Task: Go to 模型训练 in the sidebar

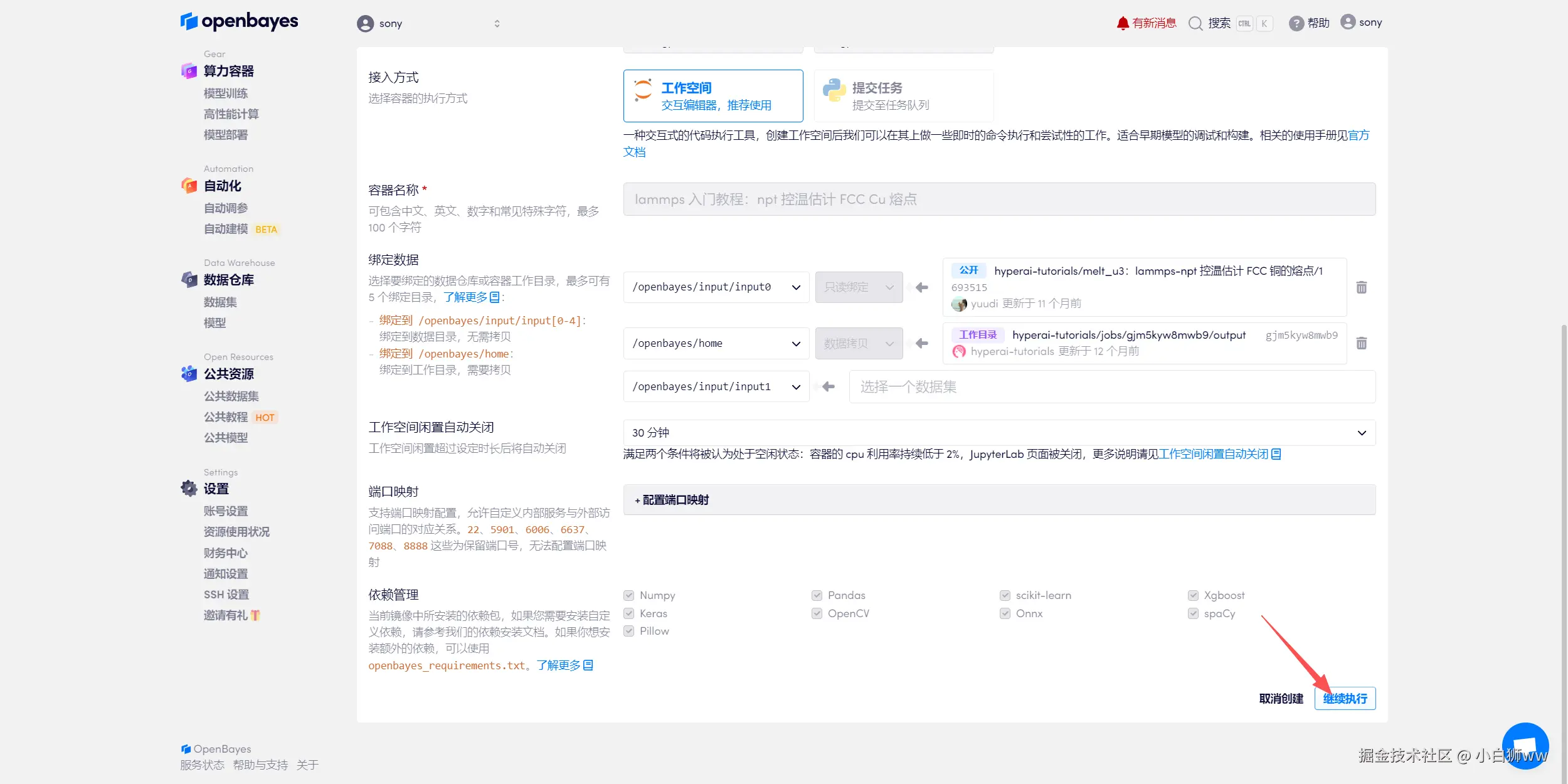Action: point(226,93)
